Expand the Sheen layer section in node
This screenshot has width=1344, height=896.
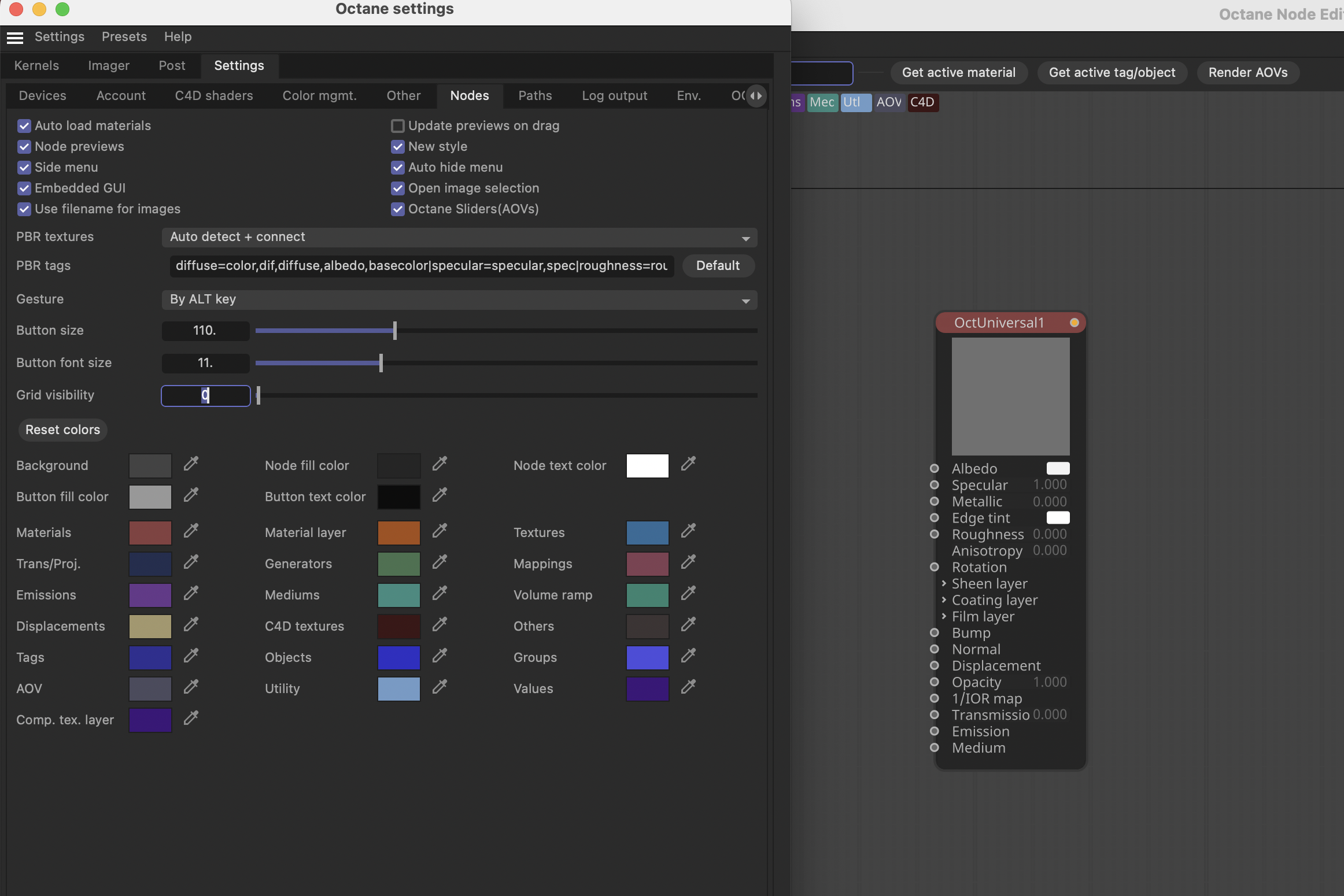coord(944,584)
